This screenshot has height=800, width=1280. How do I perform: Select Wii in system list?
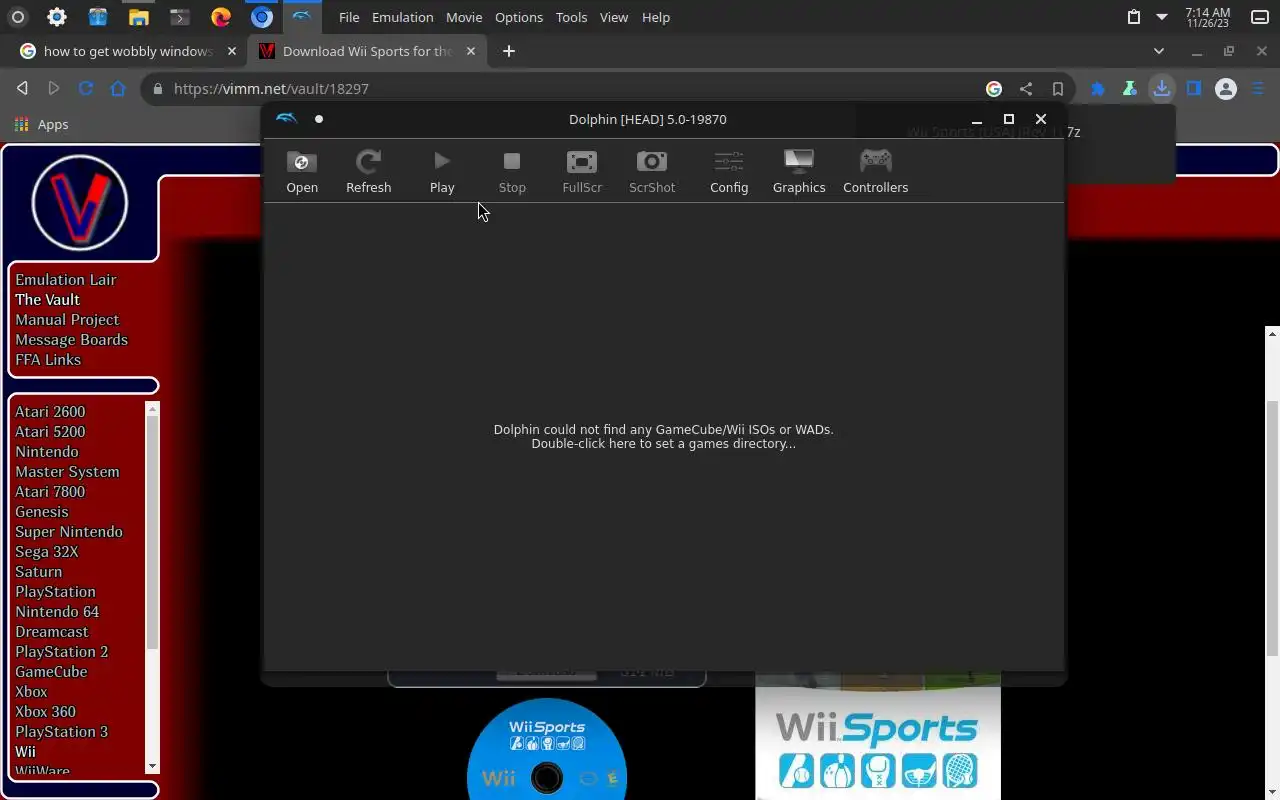[x=25, y=752]
